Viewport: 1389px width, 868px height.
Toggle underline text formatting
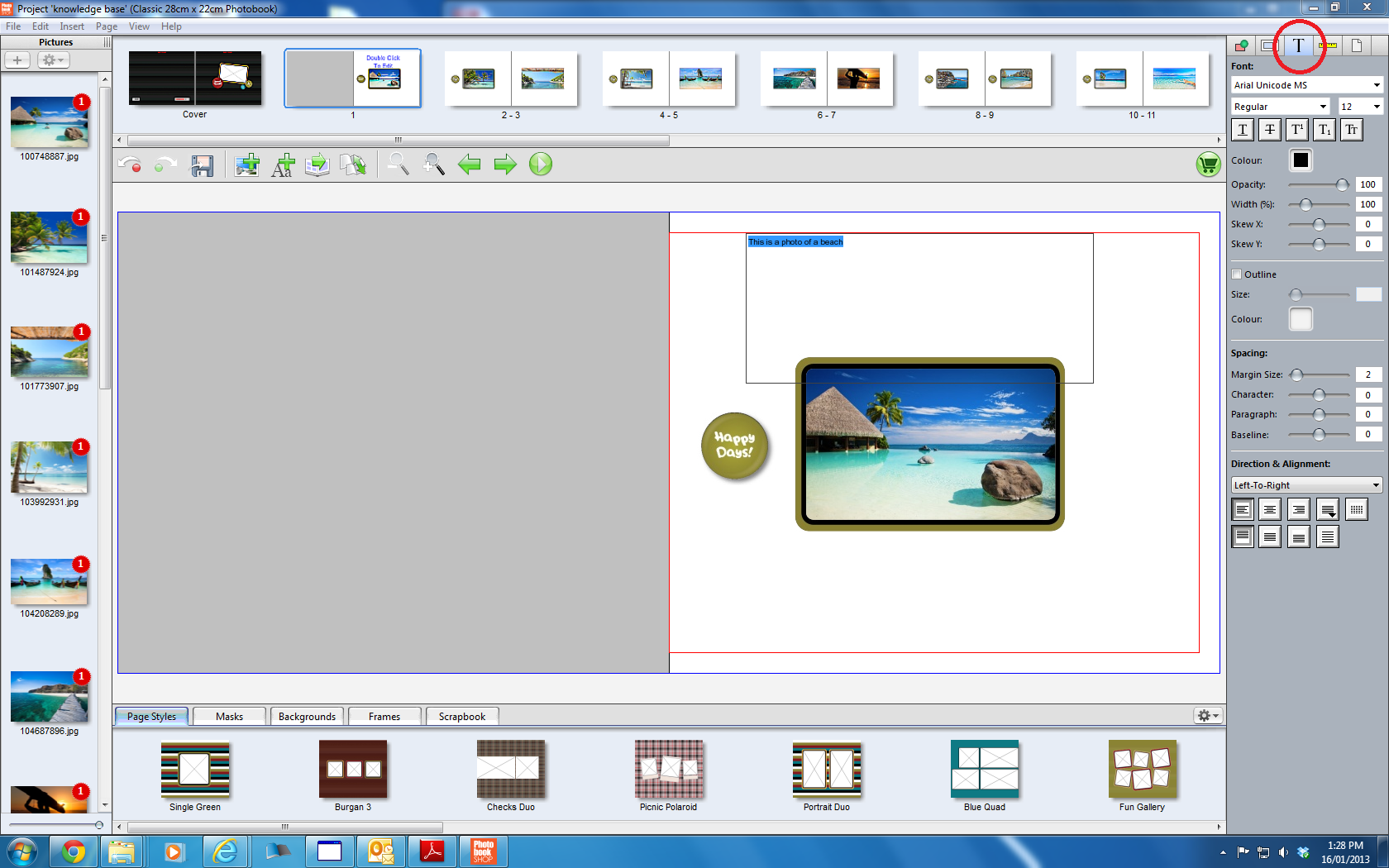(x=1243, y=130)
